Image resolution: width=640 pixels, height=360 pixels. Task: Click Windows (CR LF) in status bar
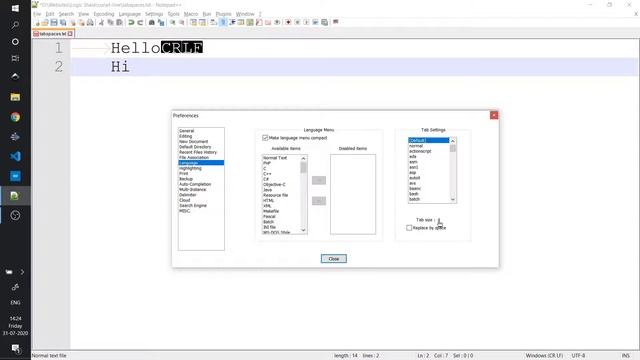[x=544, y=356]
